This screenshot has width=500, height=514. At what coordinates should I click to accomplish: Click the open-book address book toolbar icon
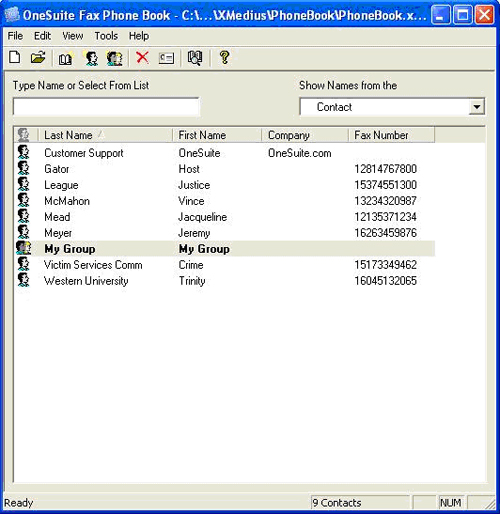coord(65,59)
